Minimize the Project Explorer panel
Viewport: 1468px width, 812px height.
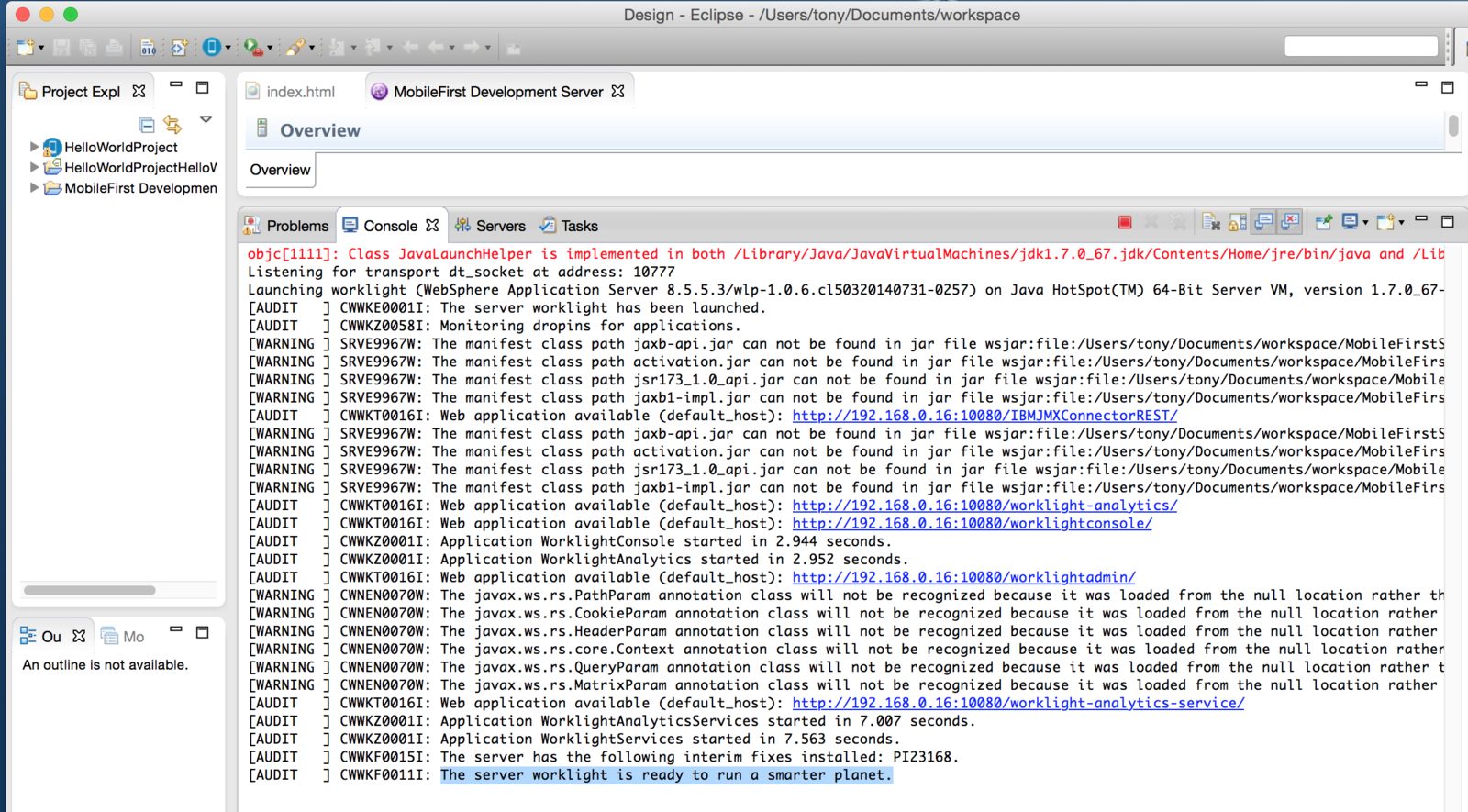[x=176, y=85]
